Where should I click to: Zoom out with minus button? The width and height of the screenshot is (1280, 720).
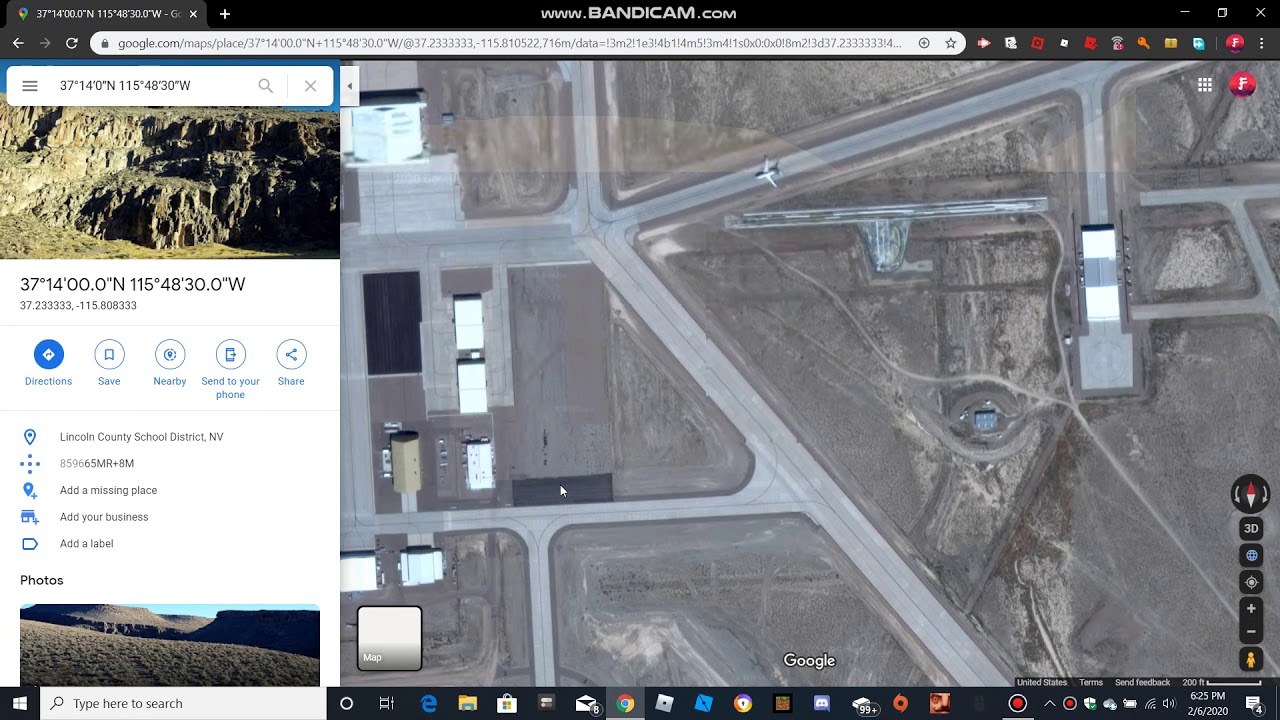[x=1251, y=632]
